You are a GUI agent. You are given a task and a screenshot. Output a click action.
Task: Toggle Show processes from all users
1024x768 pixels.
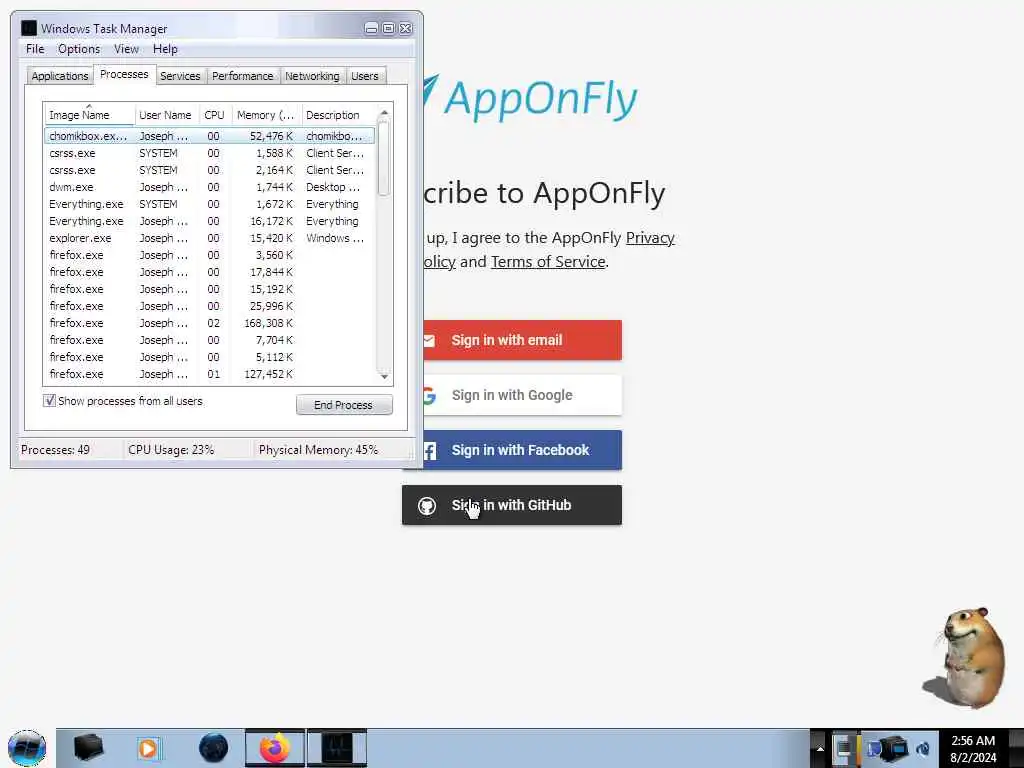pos(50,400)
